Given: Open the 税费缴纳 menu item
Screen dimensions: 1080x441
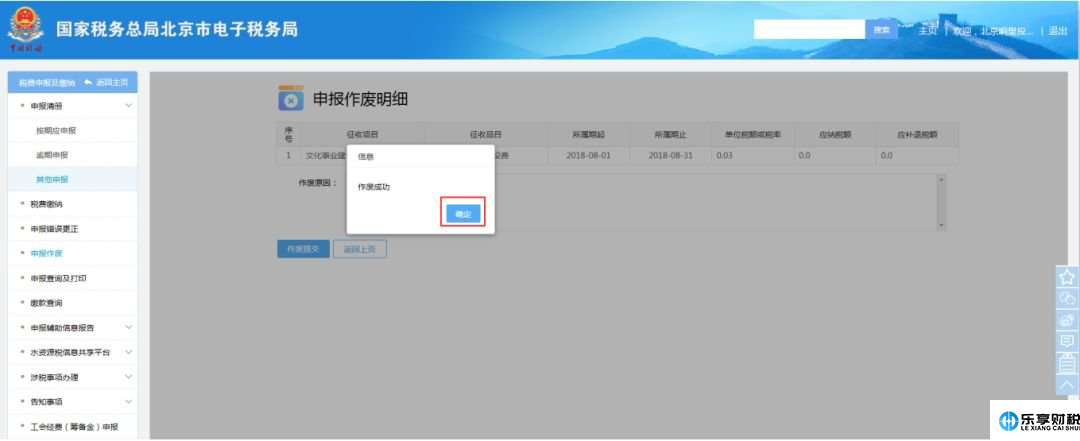Looking at the screenshot, I should (x=46, y=204).
